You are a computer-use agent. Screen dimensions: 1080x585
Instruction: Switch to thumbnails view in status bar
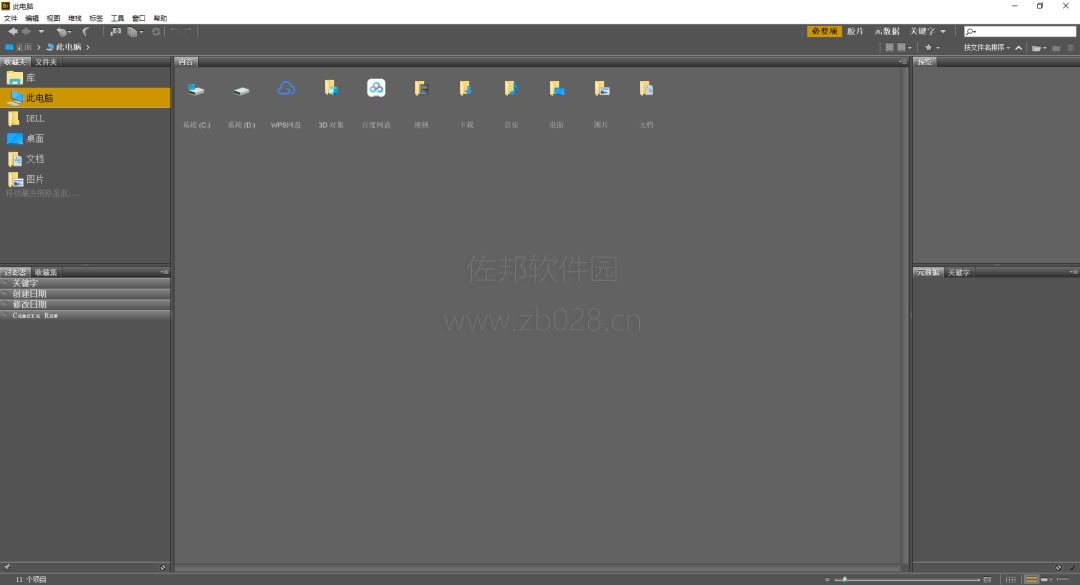(x=1030, y=579)
